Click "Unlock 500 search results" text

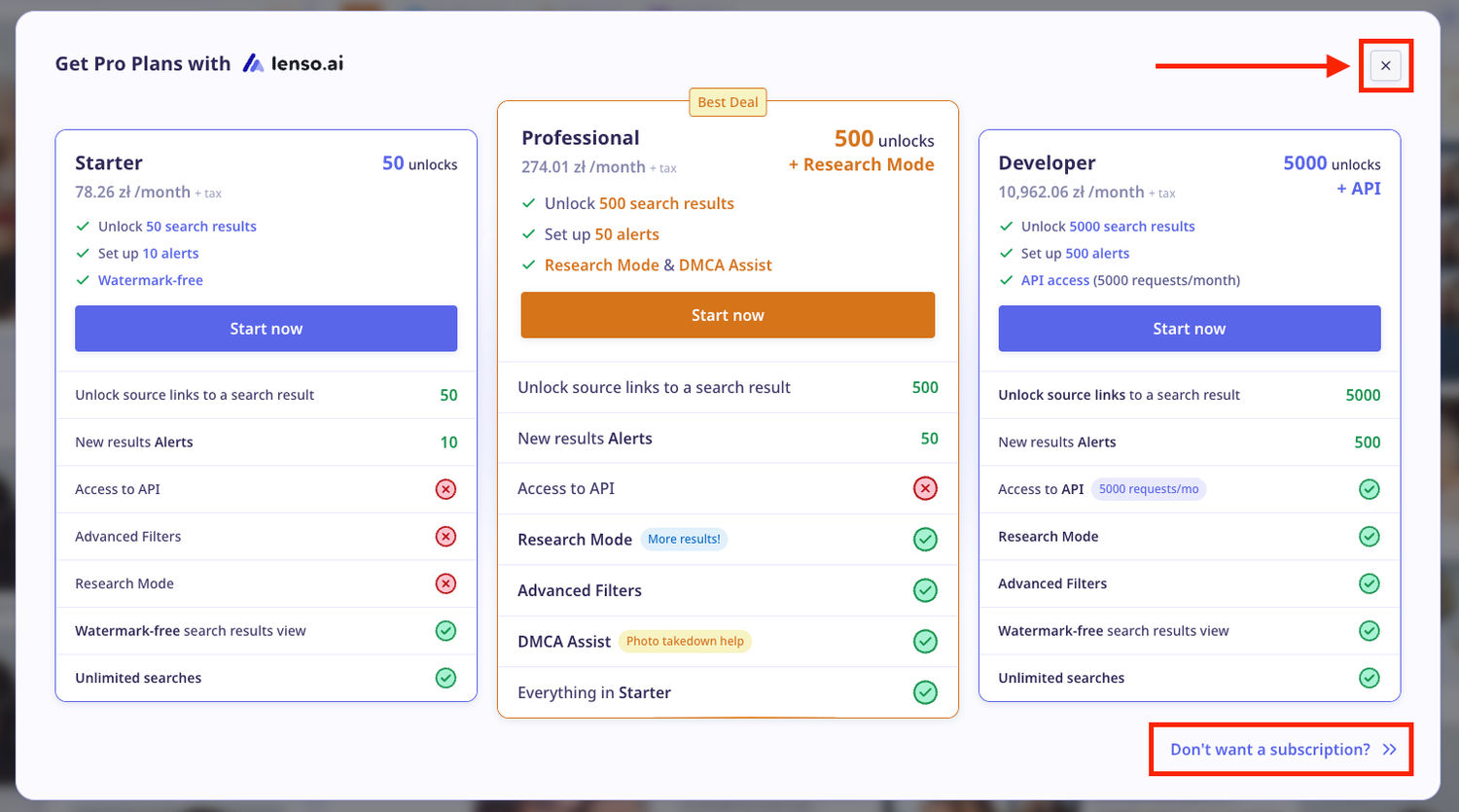639,203
